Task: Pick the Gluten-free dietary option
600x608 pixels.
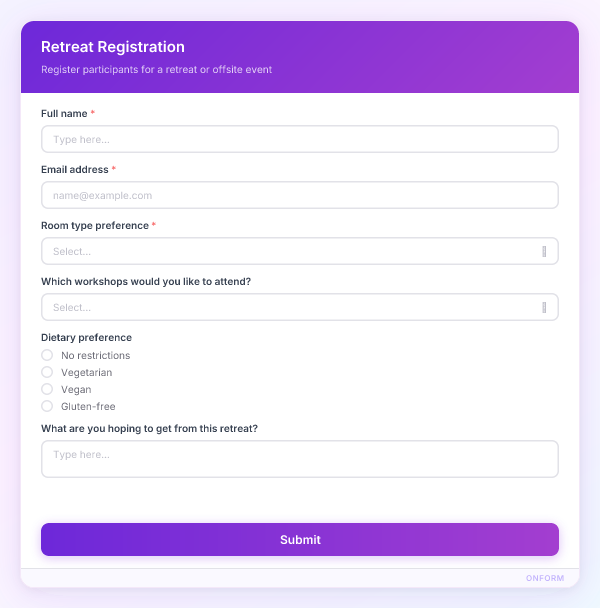Action: (x=47, y=406)
